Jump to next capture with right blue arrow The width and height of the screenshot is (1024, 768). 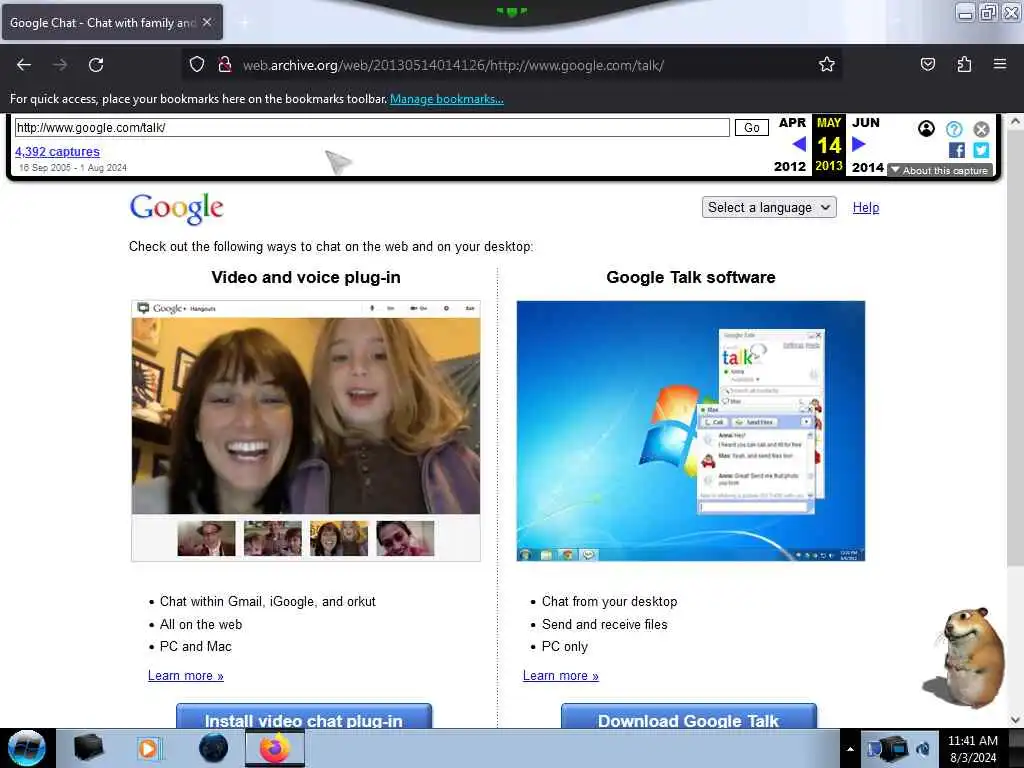click(859, 144)
